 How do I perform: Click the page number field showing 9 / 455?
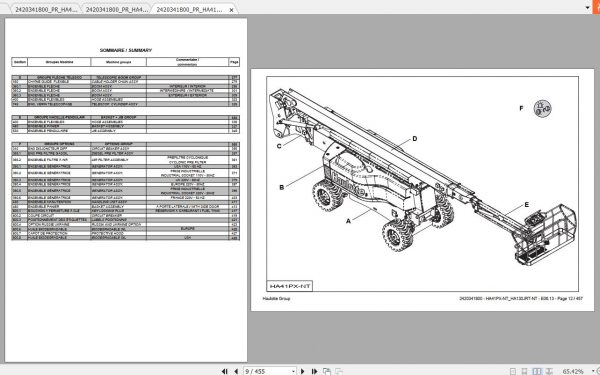267,371
